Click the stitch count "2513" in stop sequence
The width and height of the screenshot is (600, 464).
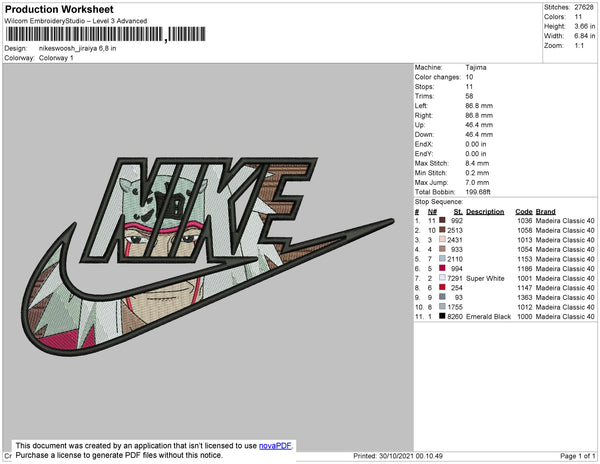(455, 230)
